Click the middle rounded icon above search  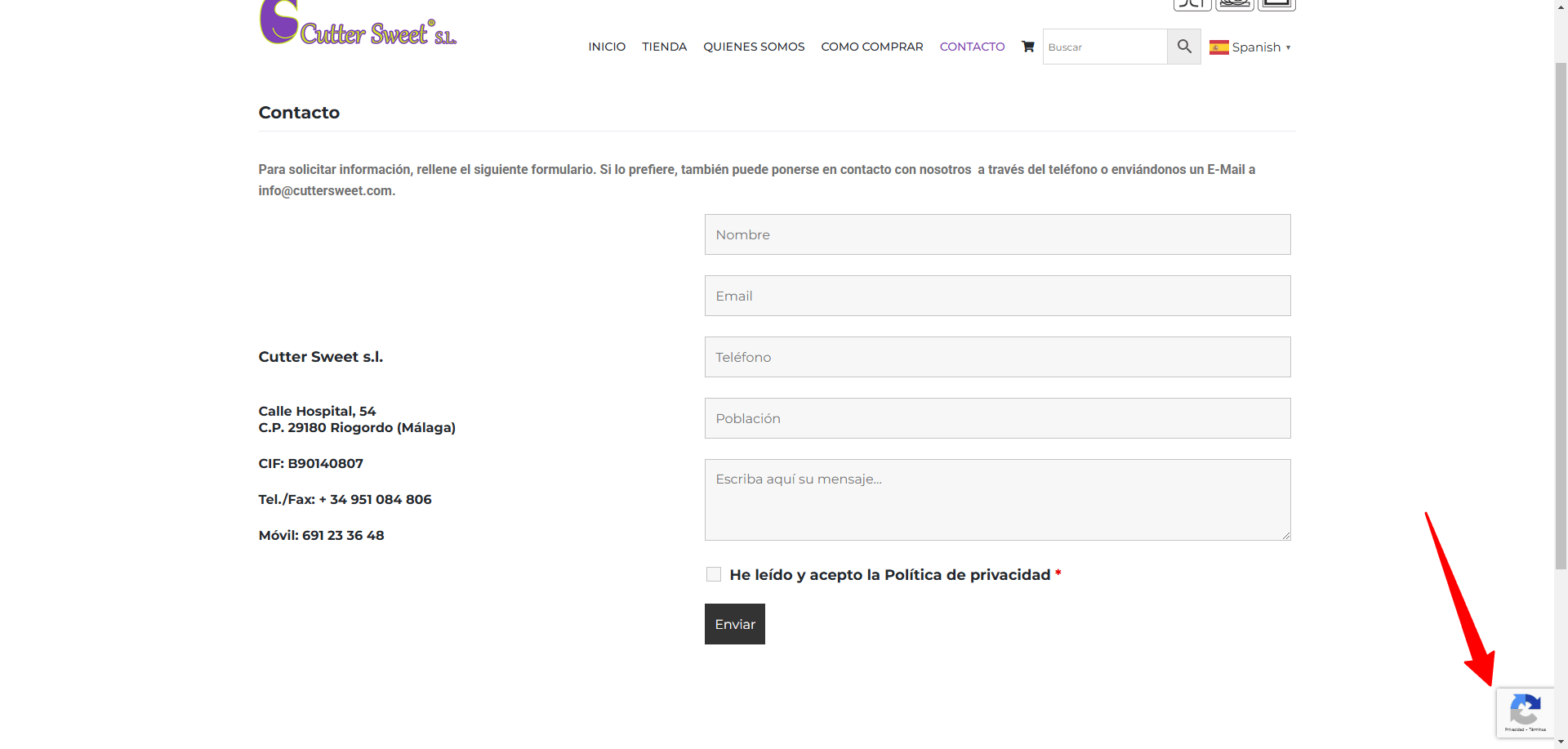click(x=1235, y=5)
